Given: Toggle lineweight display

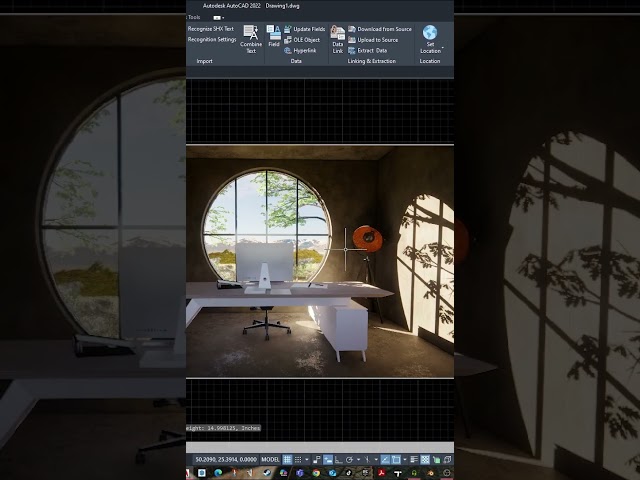Looking at the screenshot, I should coord(414,460).
